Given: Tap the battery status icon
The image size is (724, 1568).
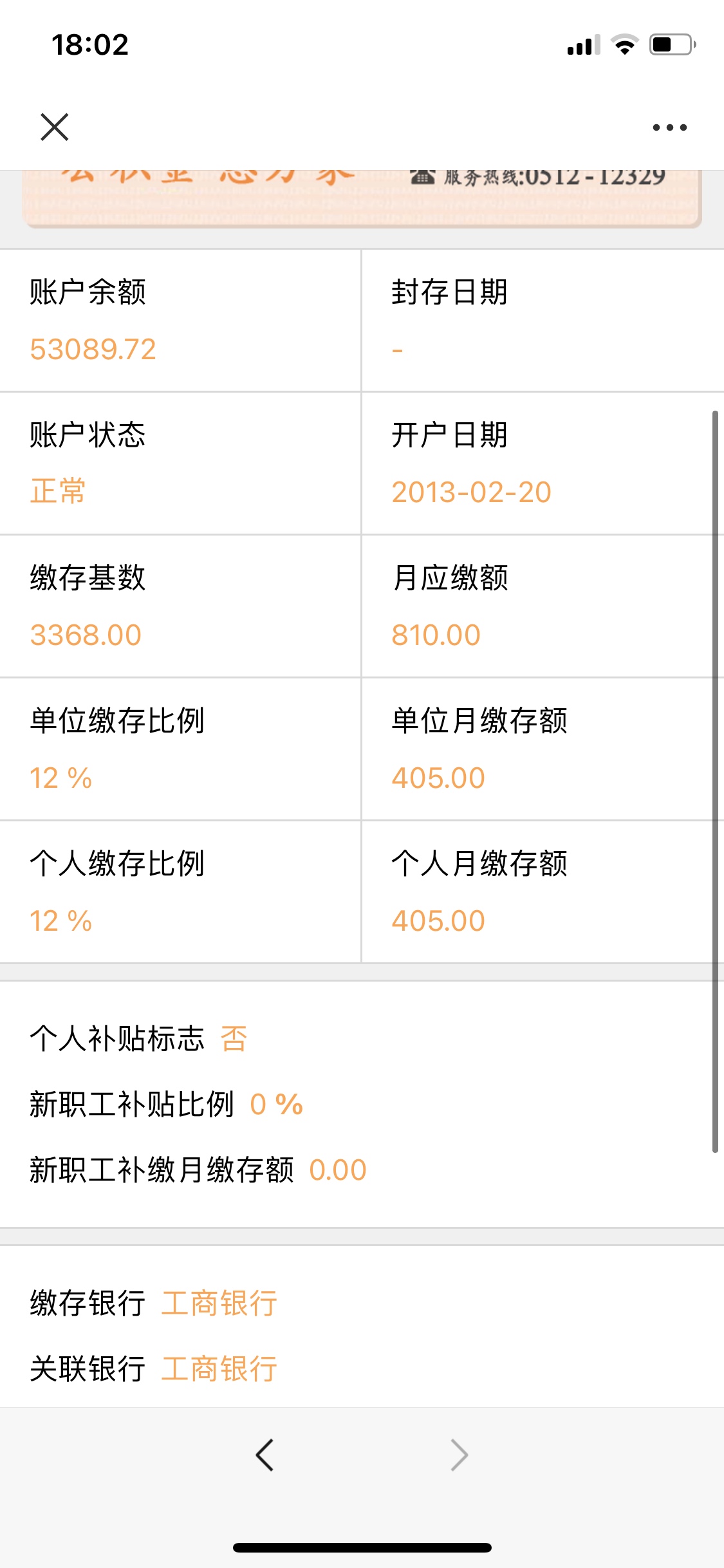Looking at the screenshot, I should click(673, 44).
